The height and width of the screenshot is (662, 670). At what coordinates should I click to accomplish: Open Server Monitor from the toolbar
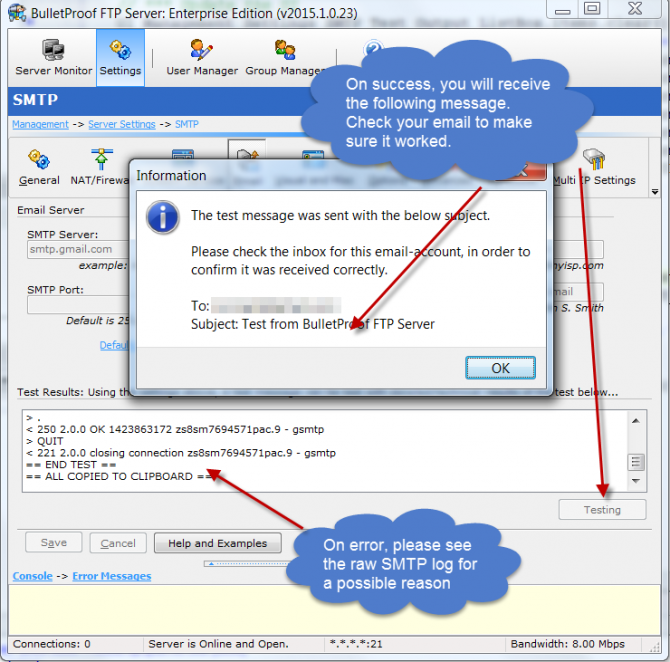click(53, 58)
